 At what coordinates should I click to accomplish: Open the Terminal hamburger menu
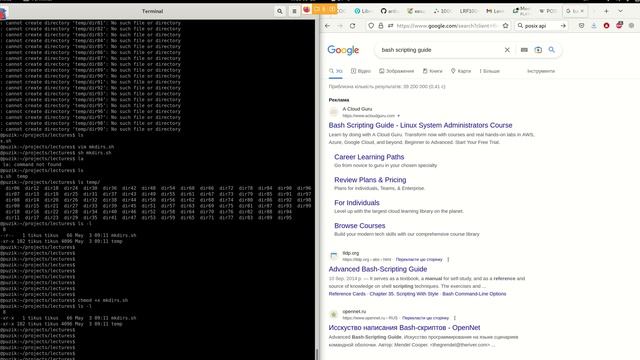[x=294, y=11]
